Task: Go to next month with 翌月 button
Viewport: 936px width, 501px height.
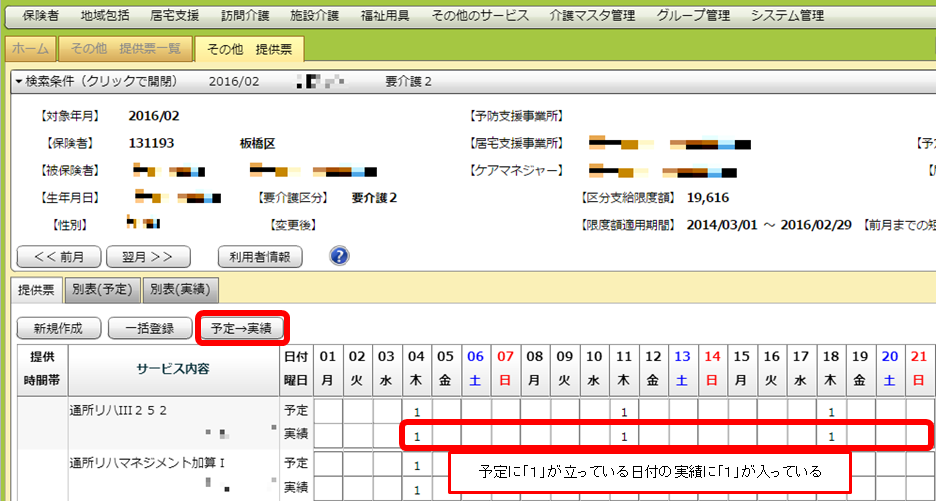Action: tap(148, 256)
